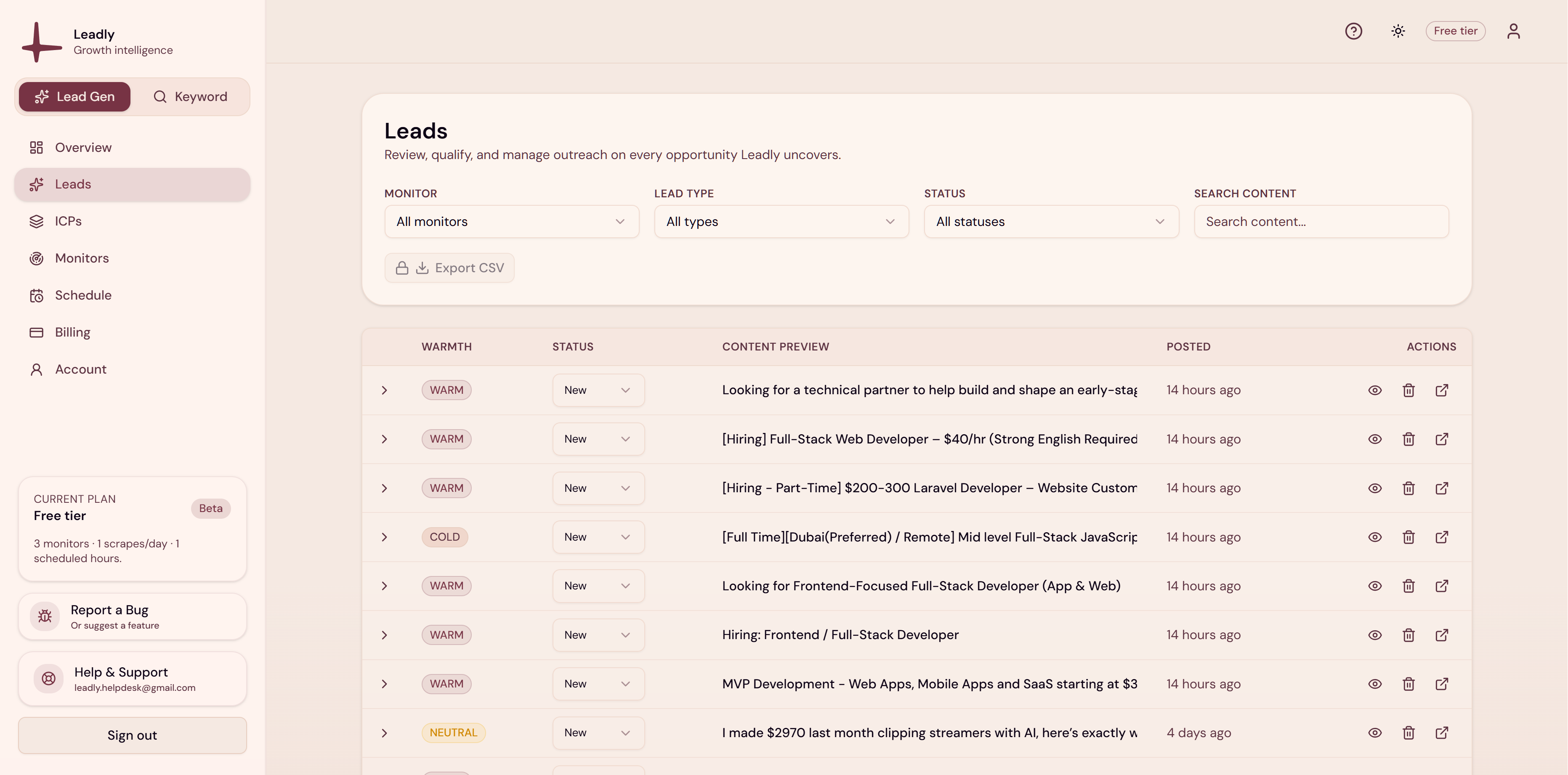
Task: Toggle view eye for Full-Stack Web Developer lead
Action: click(1374, 439)
